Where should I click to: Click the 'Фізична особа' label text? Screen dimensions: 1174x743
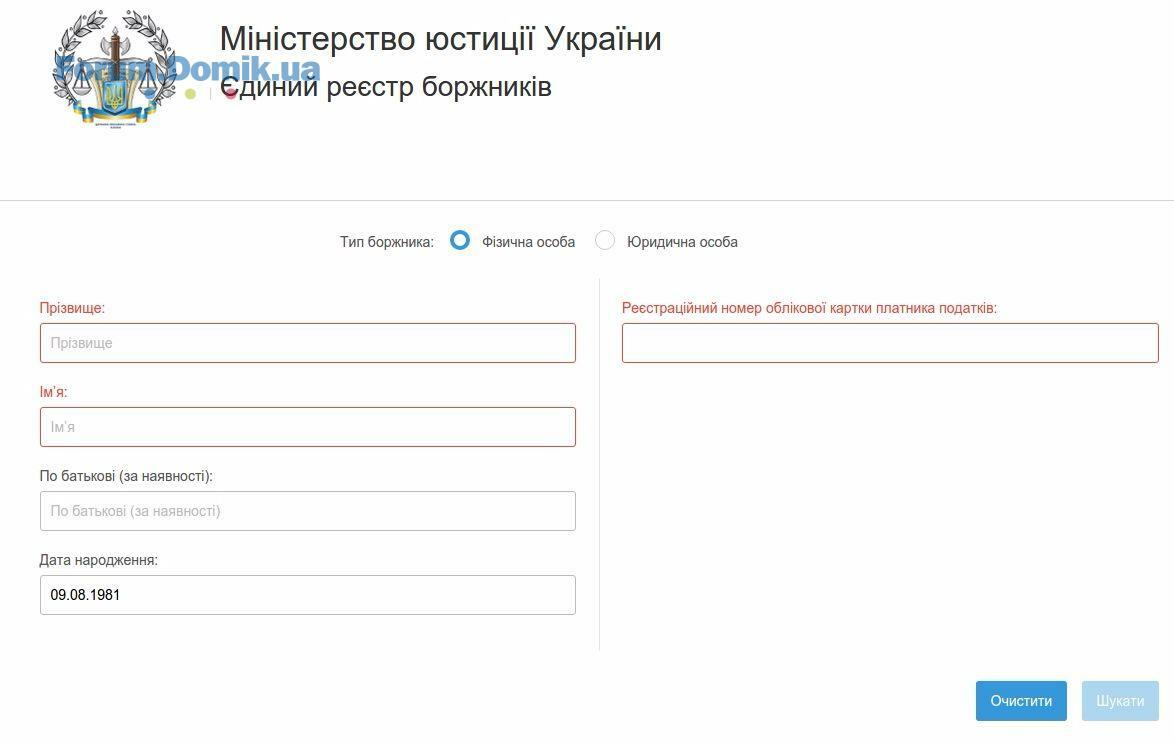tap(529, 242)
